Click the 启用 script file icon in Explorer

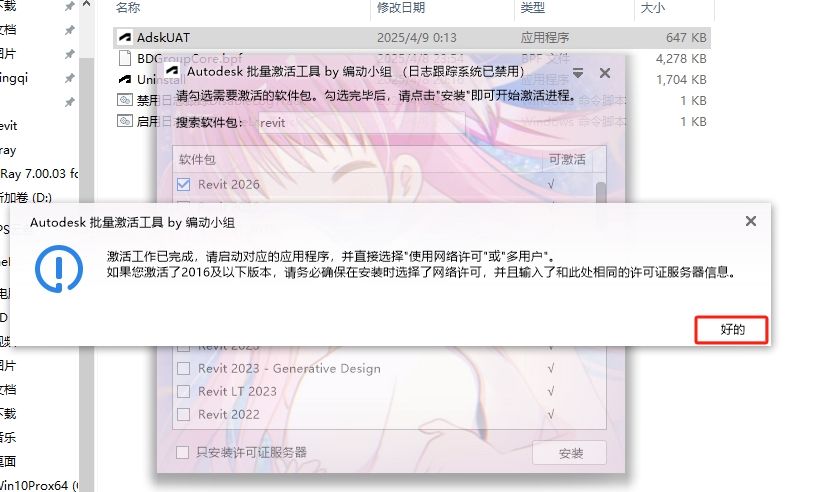pos(125,121)
